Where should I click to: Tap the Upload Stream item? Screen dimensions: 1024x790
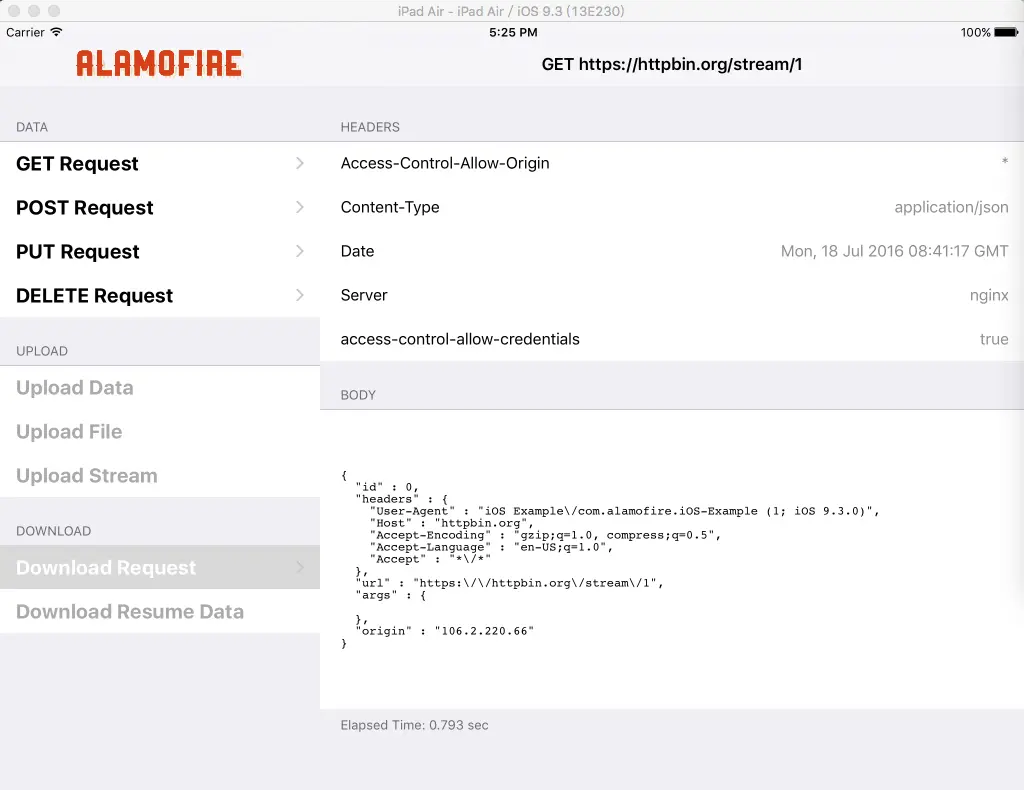pos(160,475)
